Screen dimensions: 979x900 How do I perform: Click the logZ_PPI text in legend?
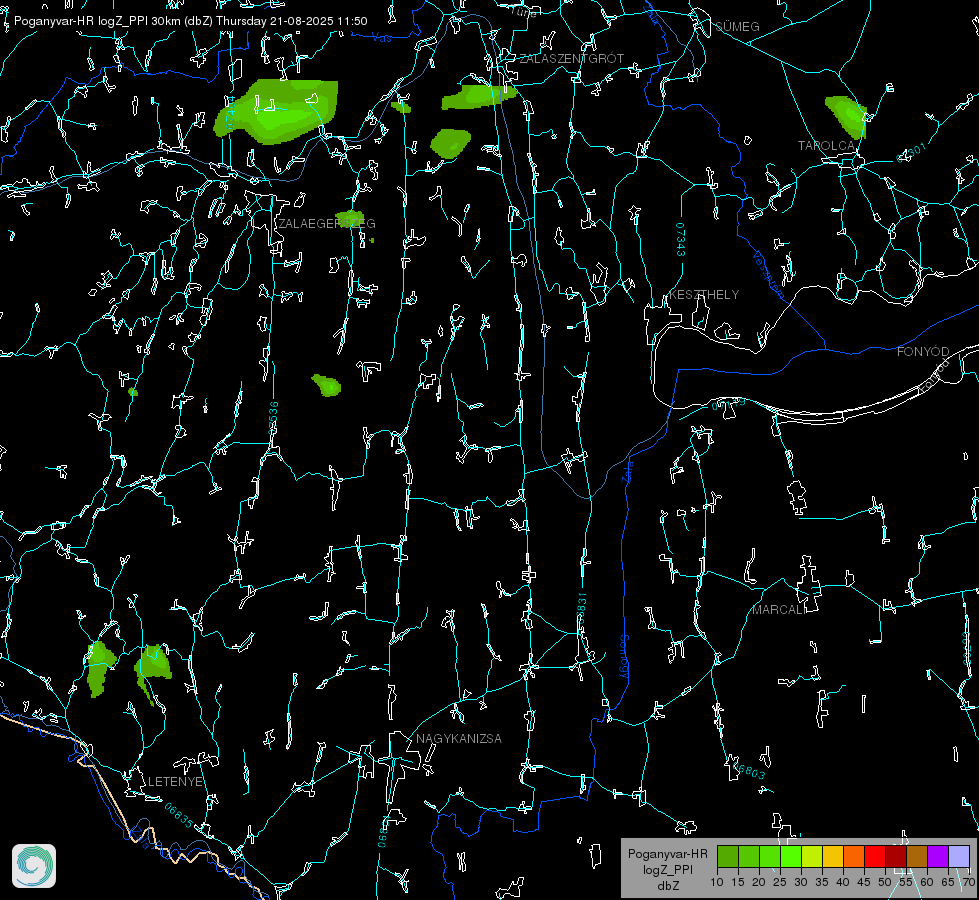pos(667,869)
